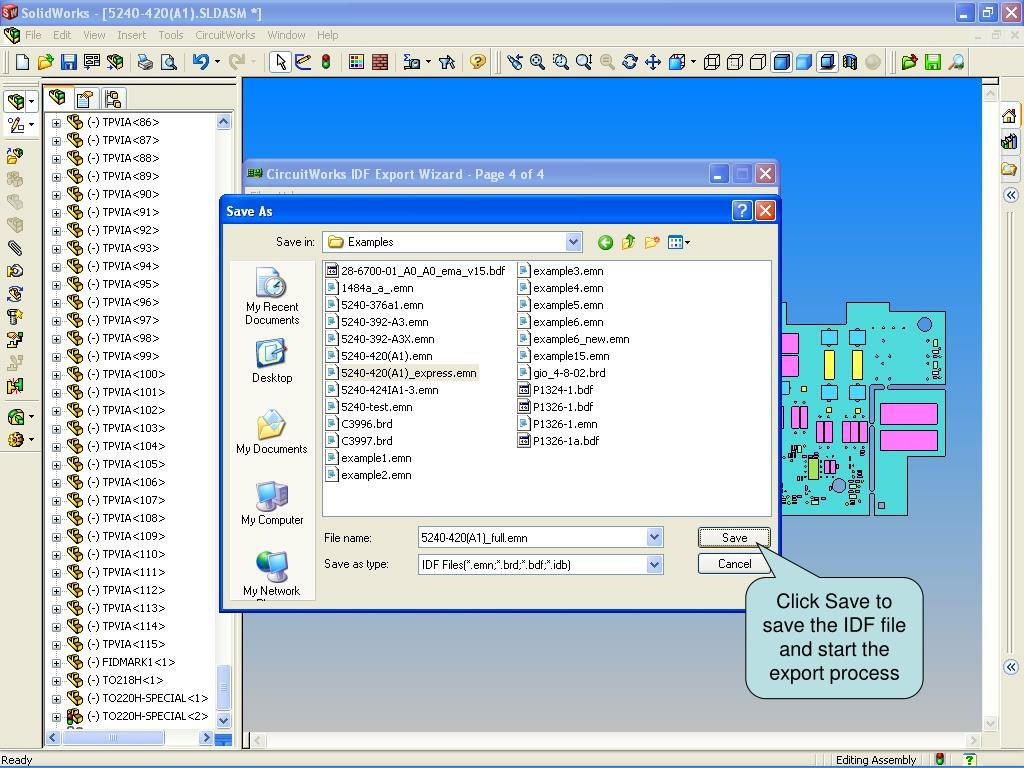Click the File name input field

[533, 537]
